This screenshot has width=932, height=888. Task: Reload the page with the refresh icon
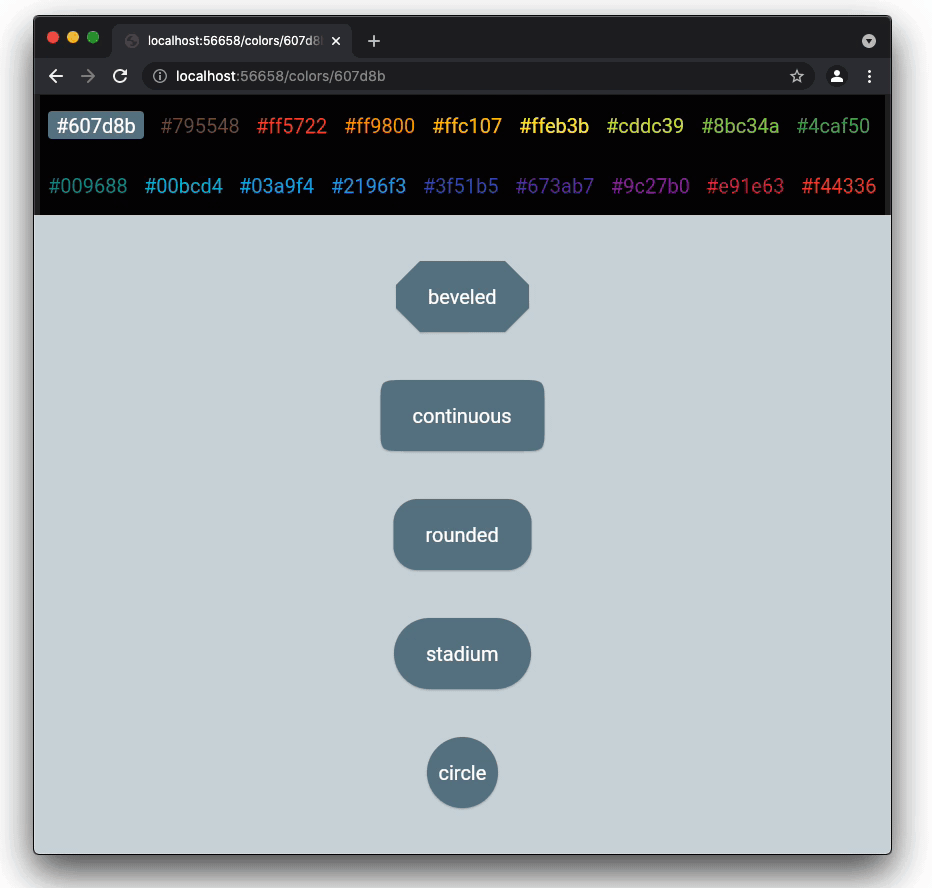click(x=120, y=76)
